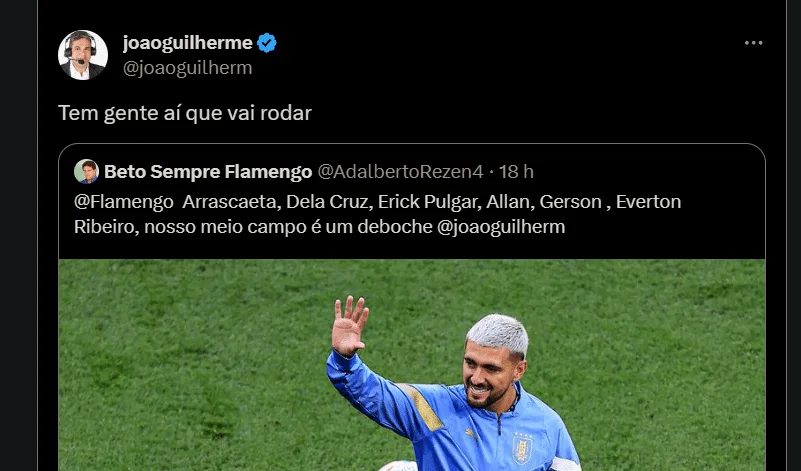Click the @joaoguilherm handle under the name

pyautogui.click(x=187, y=68)
